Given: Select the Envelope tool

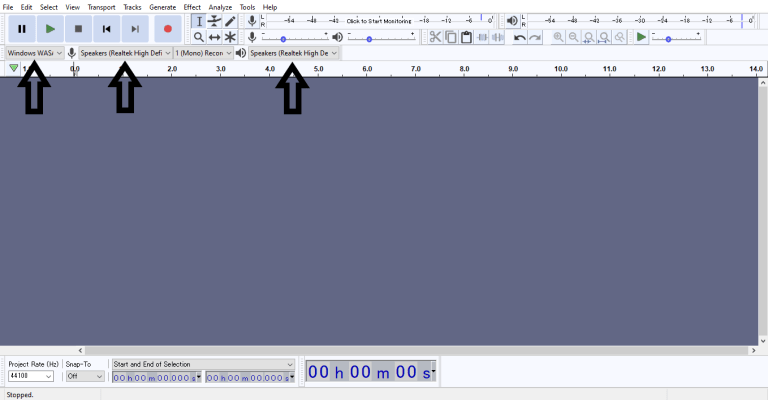Looking at the screenshot, I should pos(215,21).
